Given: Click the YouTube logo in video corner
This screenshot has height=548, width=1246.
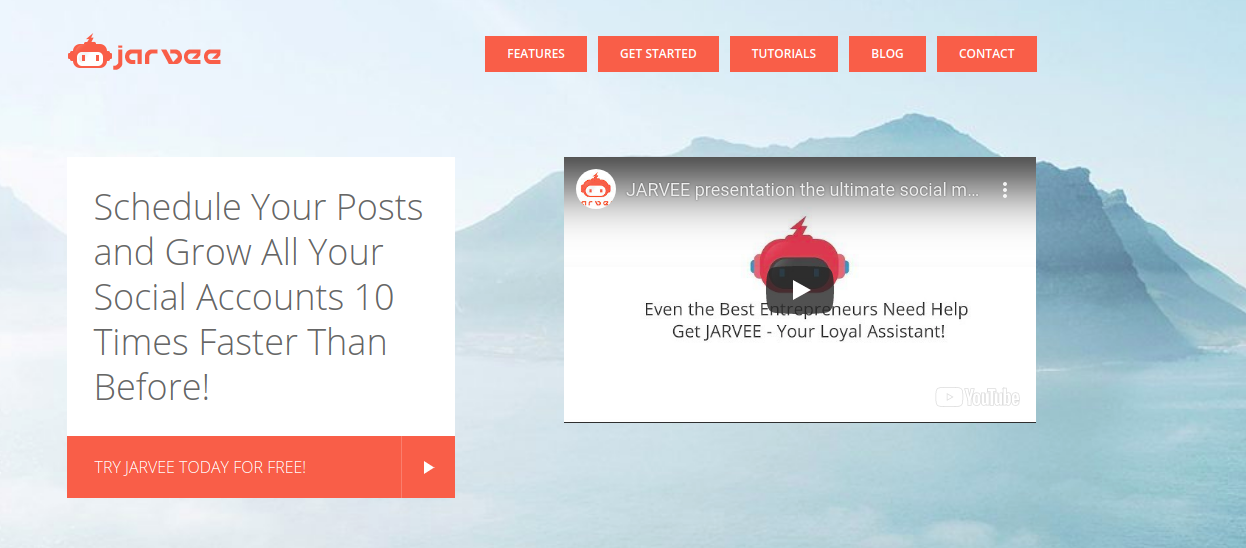Looking at the screenshot, I should (977, 397).
